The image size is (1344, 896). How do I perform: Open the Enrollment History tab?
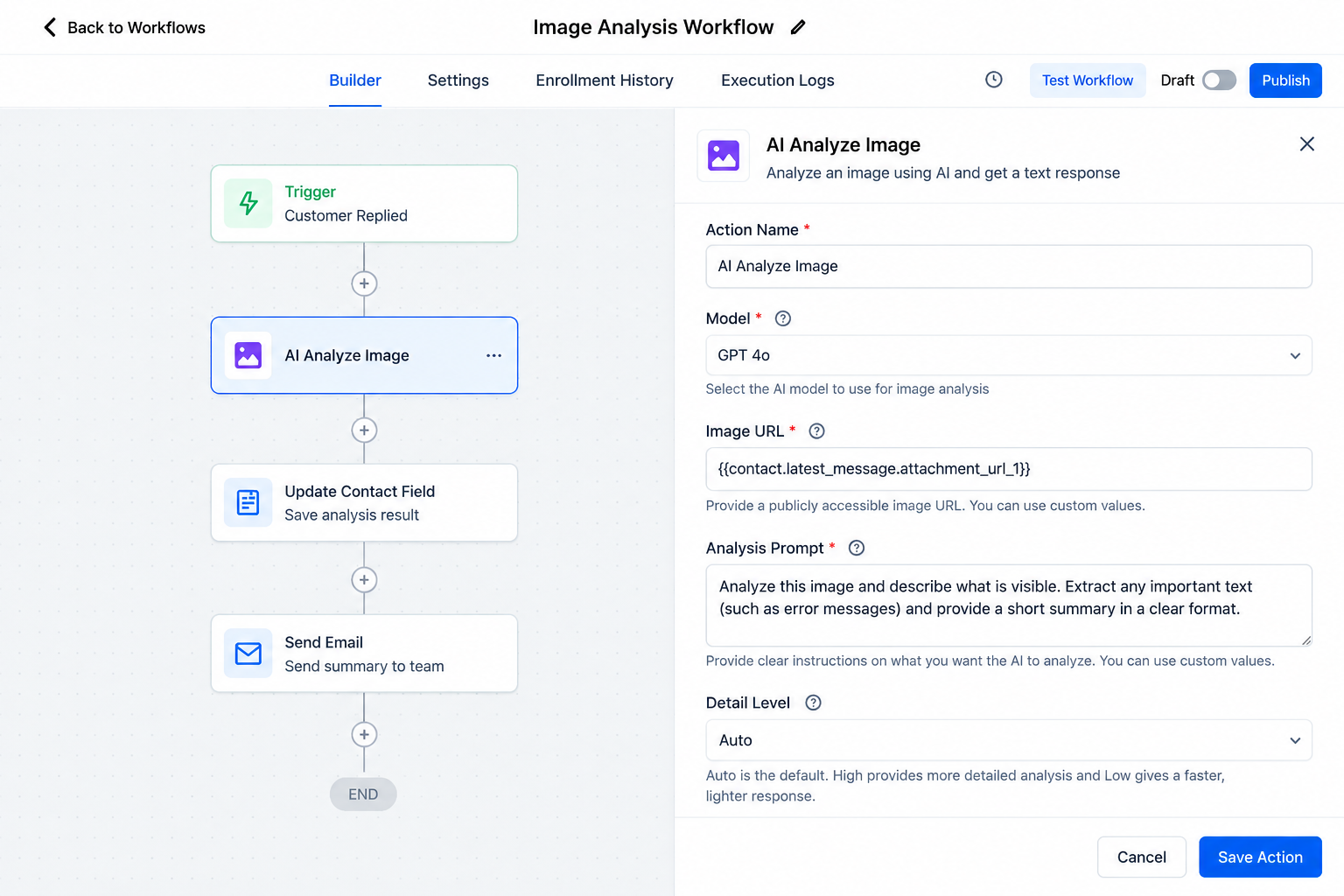(605, 80)
